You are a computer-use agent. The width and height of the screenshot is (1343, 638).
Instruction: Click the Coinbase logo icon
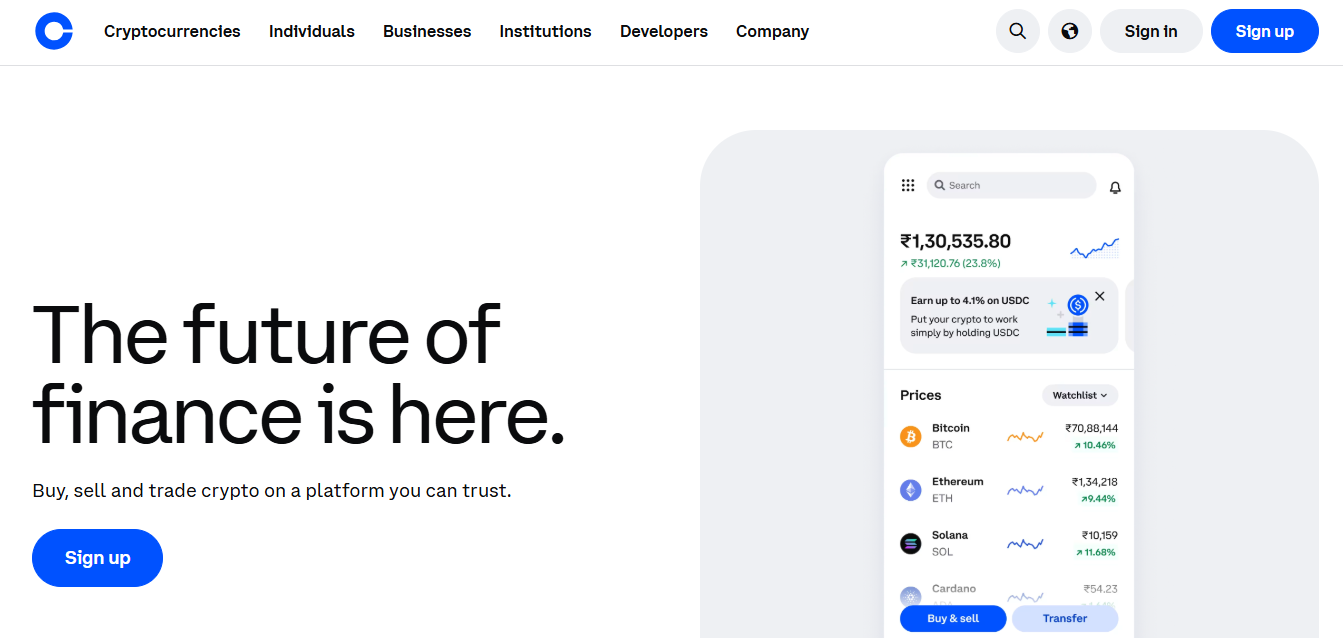pos(54,31)
